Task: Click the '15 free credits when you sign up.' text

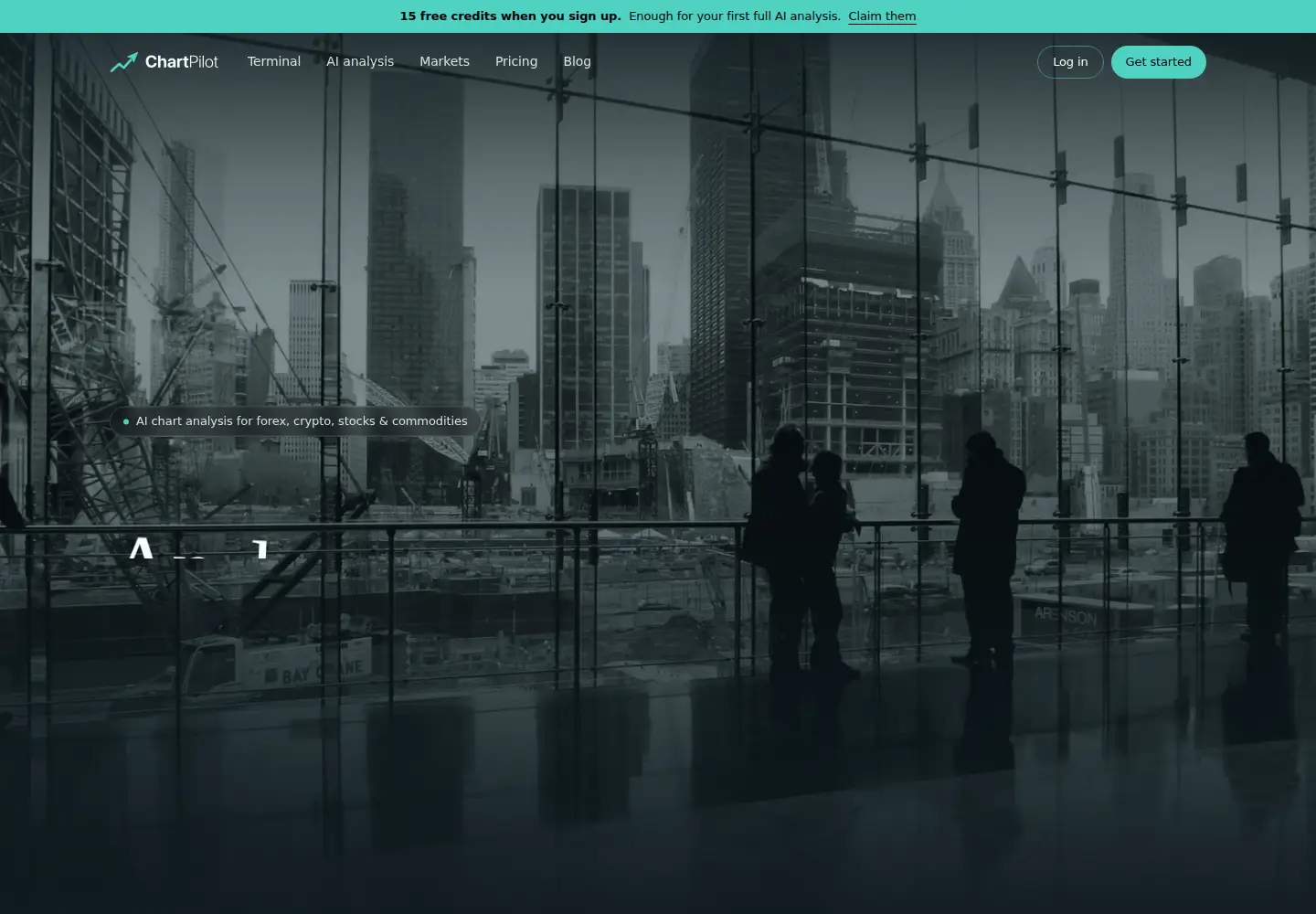Action: 510,16
